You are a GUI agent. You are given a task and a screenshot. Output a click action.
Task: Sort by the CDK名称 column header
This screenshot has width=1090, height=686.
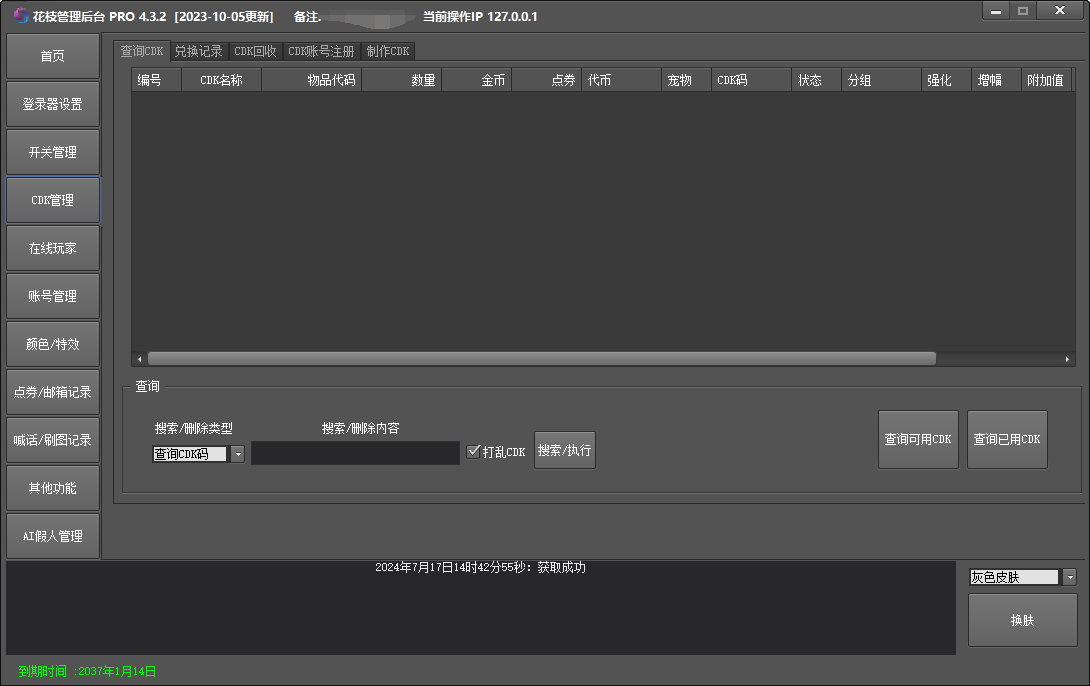point(221,80)
